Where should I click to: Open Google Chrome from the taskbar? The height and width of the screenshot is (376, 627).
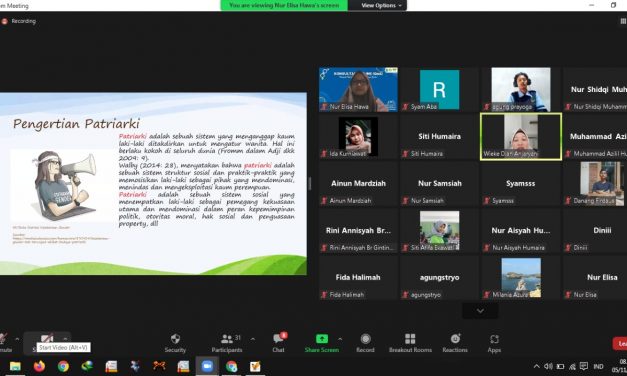tap(63, 366)
